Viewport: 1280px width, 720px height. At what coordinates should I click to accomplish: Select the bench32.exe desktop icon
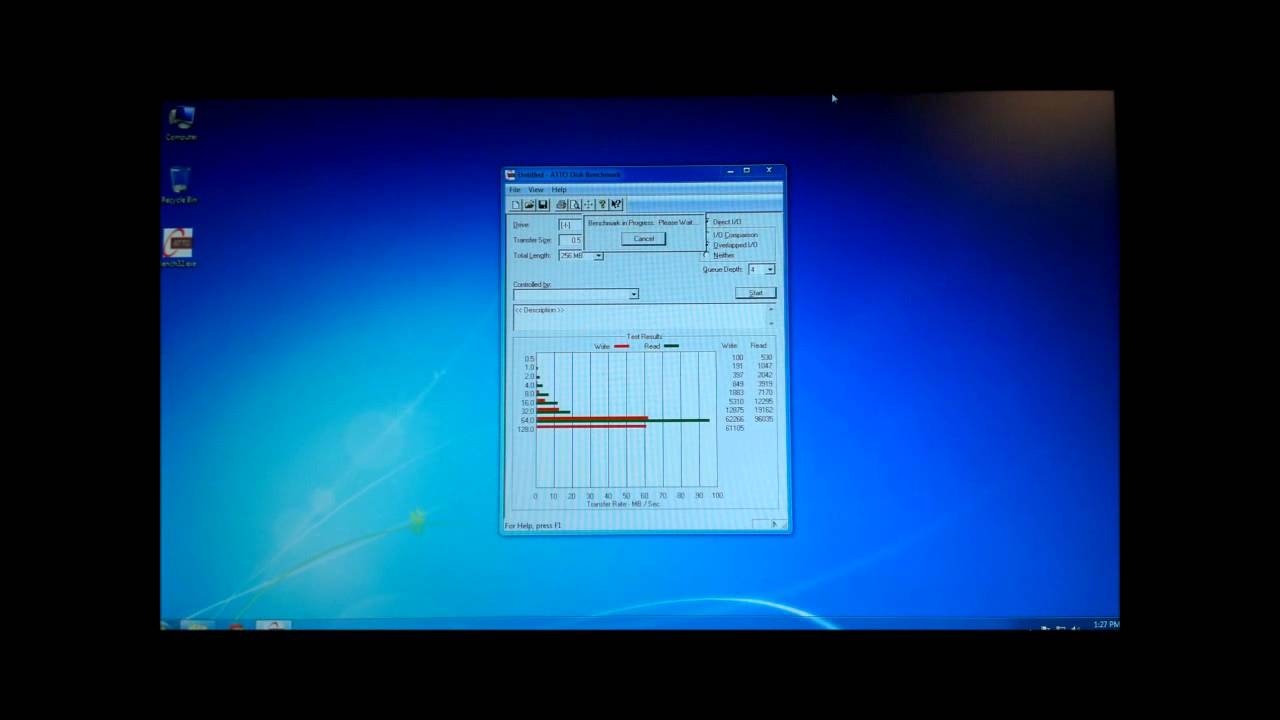tap(178, 248)
